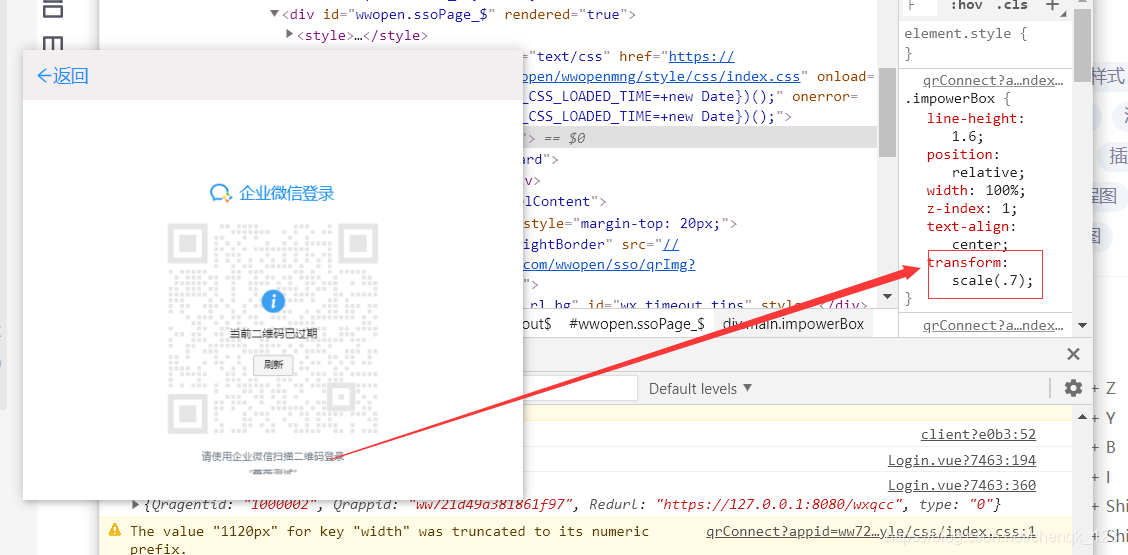Toggle the .cls class editor
Viewport: 1128px width, 555px height.
1011,6
